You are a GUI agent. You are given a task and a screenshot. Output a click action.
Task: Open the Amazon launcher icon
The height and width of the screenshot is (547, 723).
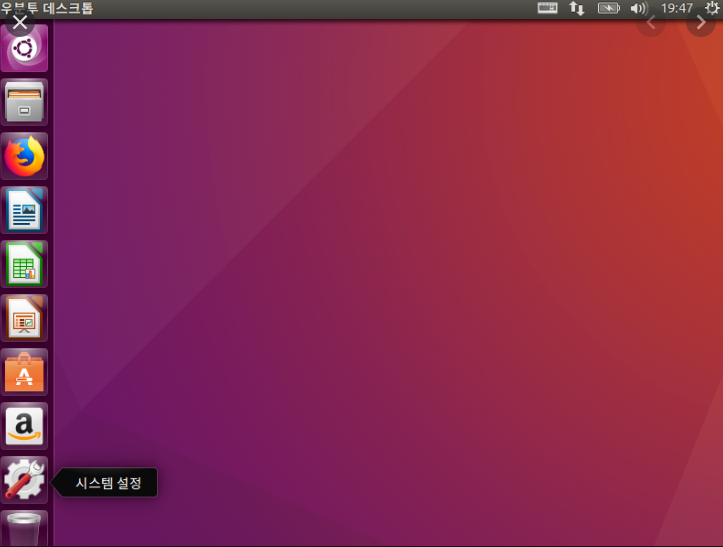coord(24,426)
